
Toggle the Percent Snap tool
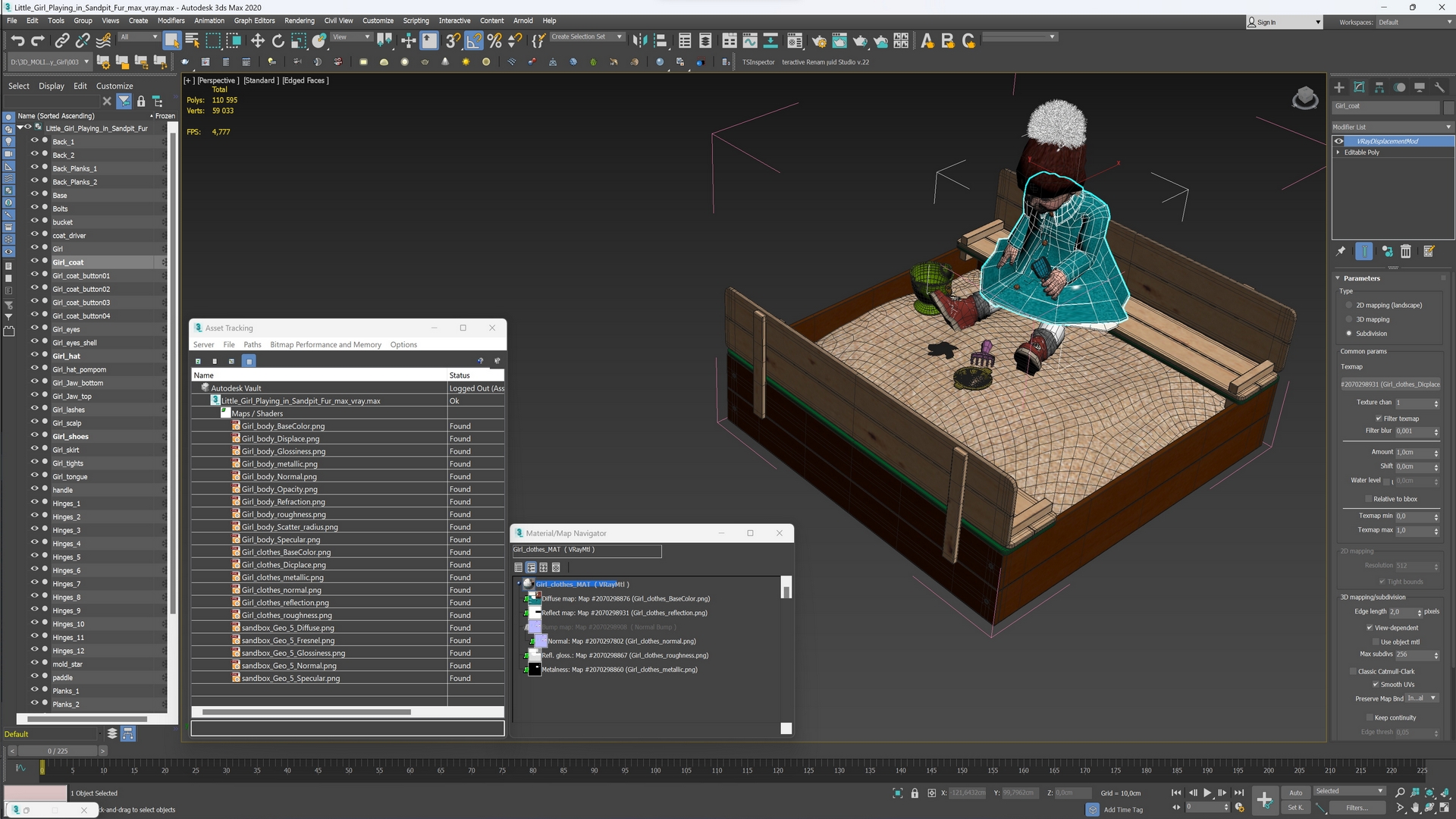pyautogui.click(x=494, y=40)
